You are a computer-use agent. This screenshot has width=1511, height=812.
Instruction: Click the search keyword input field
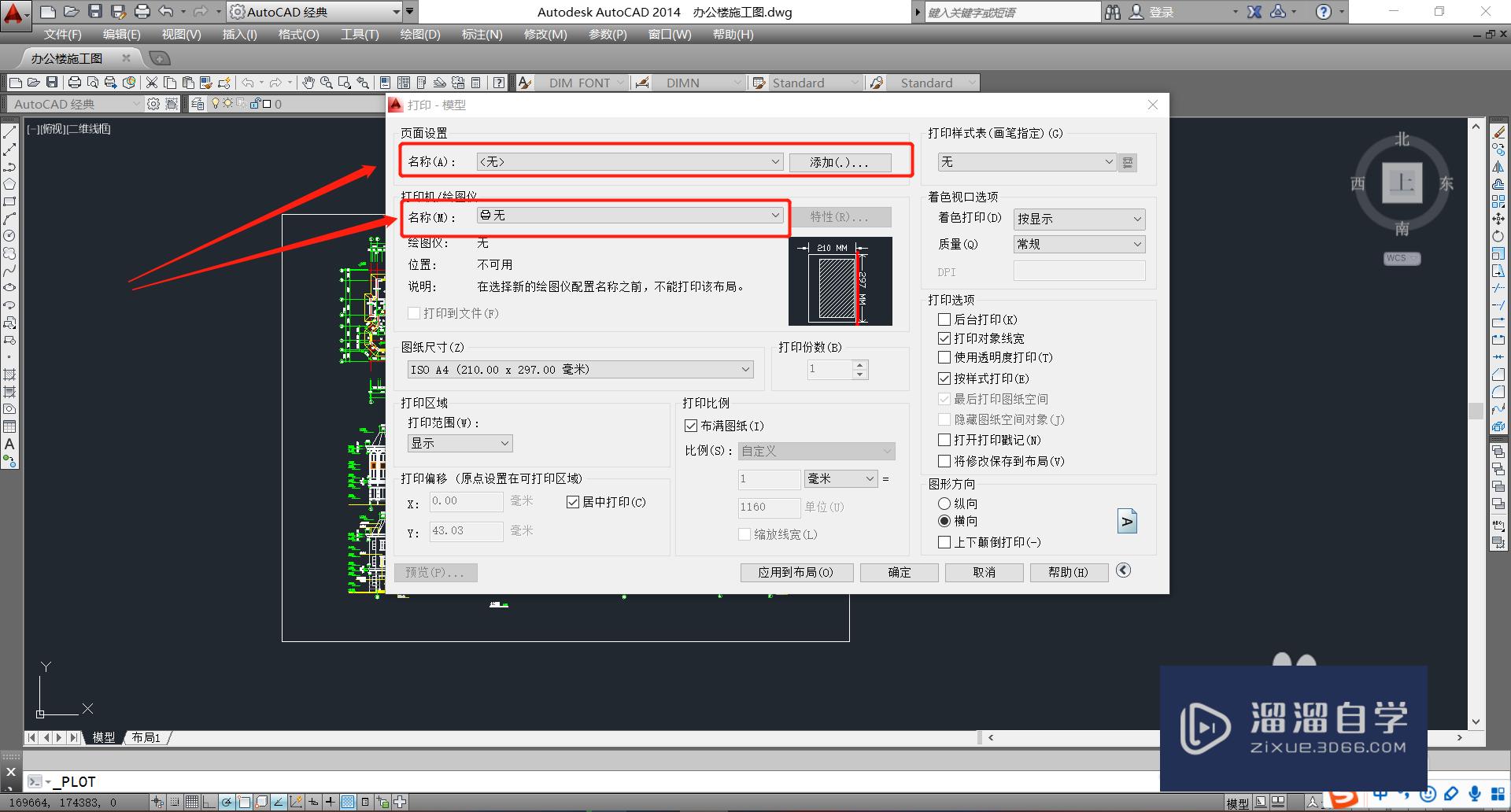click(1012, 12)
